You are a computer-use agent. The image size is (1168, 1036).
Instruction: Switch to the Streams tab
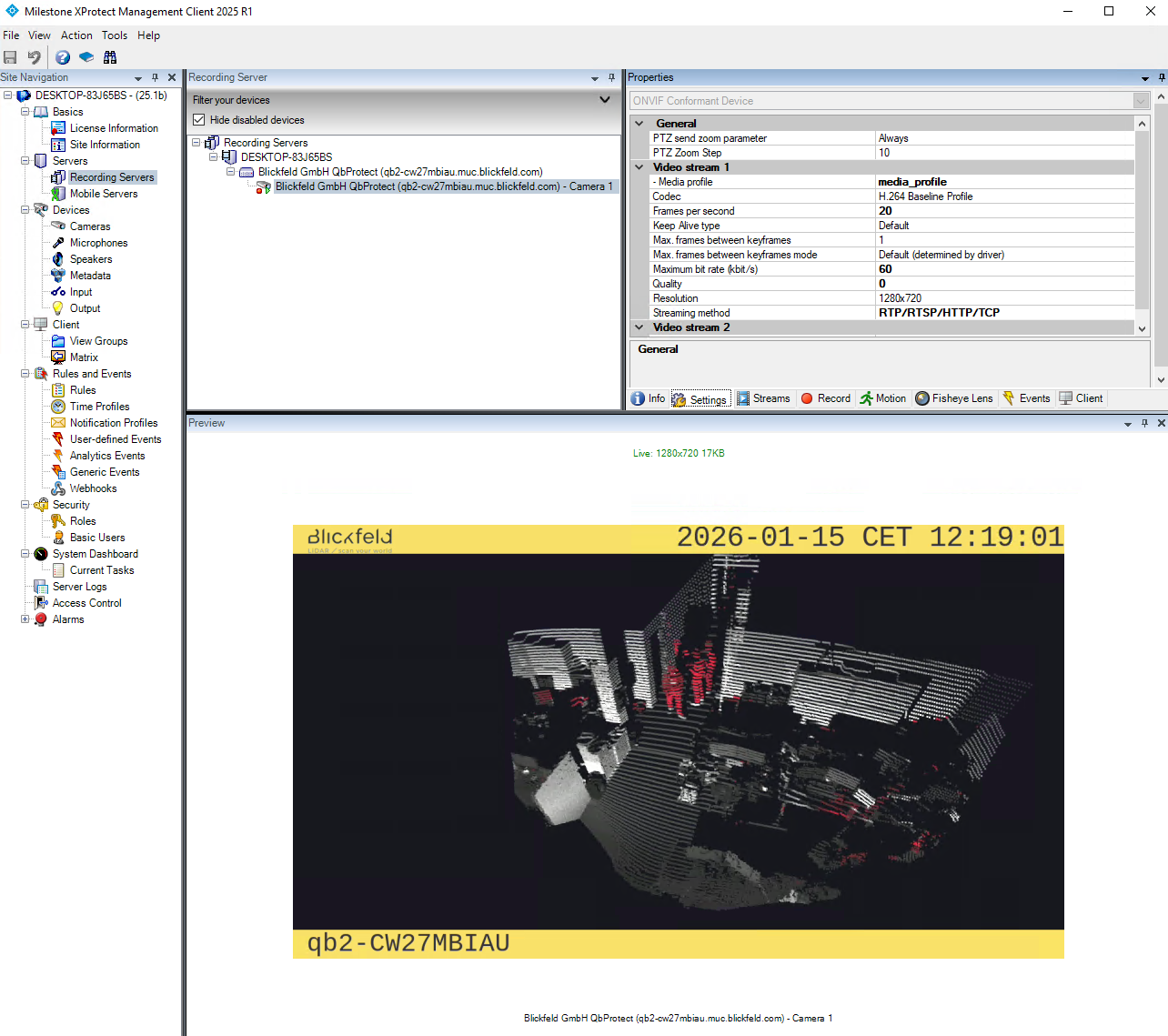pyautogui.click(x=763, y=398)
